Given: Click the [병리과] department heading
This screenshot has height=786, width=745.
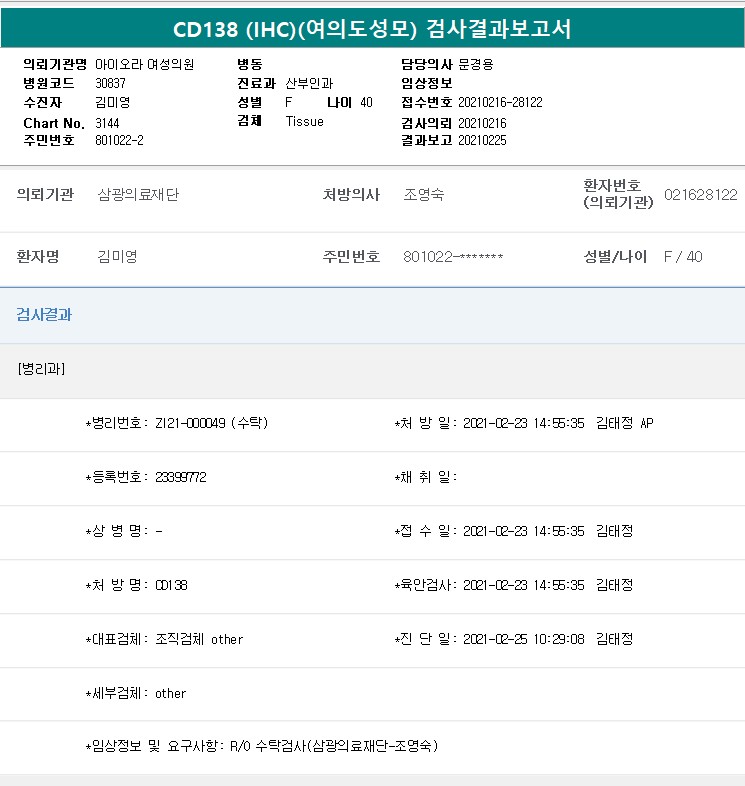Looking at the screenshot, I should 41,368.
